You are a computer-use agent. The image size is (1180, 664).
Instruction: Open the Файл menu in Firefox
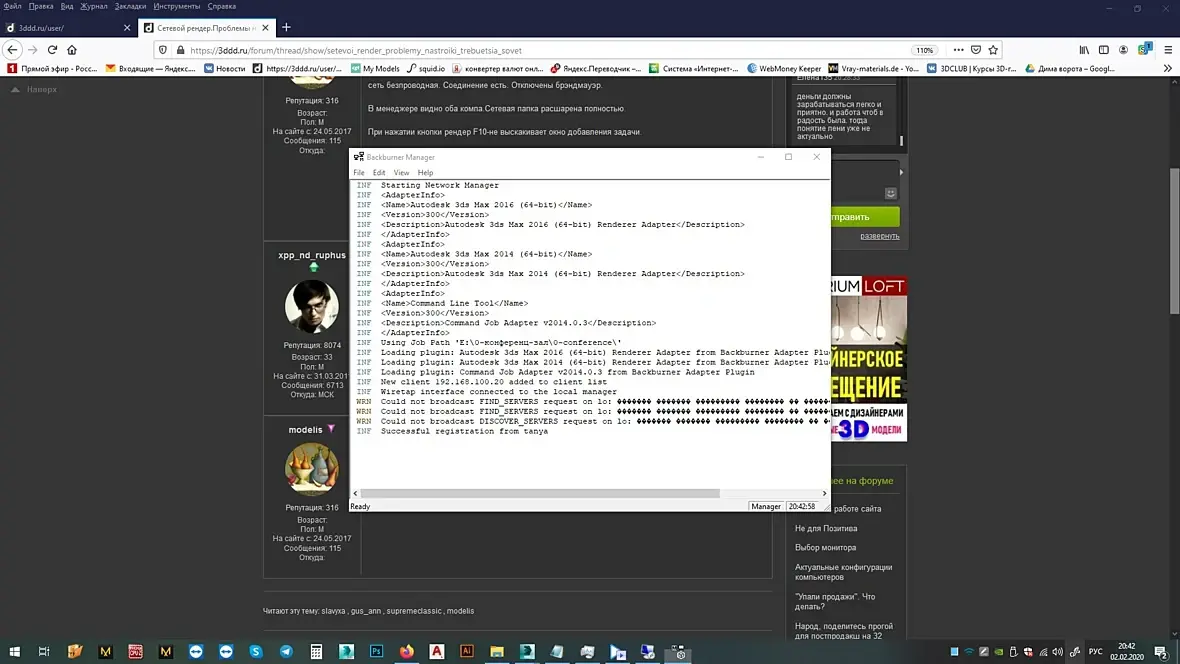pos(13,6)
